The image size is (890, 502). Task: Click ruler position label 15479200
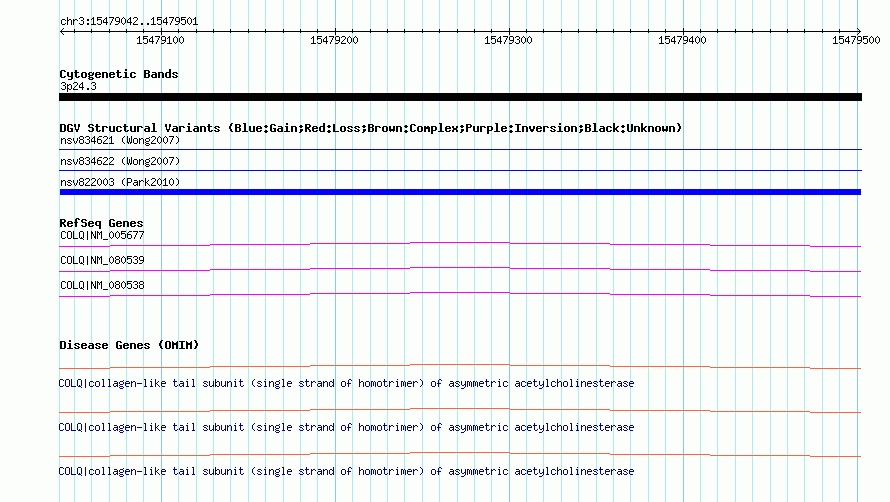pyautogui.click(x=334, y=40)
